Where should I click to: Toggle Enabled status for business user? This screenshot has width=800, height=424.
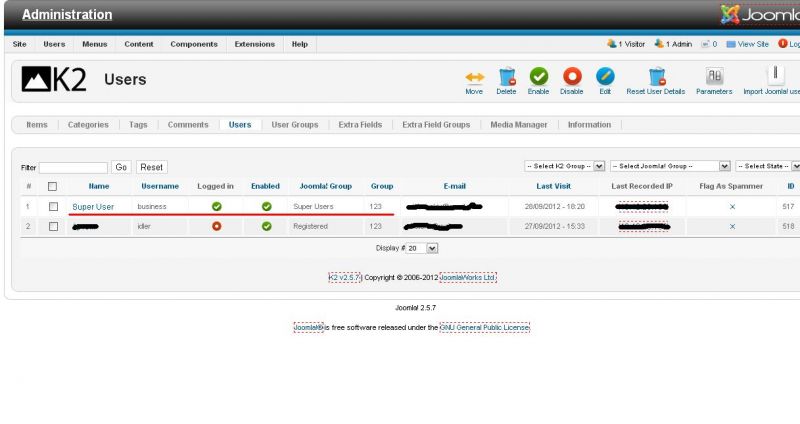(x=266, y=207)
